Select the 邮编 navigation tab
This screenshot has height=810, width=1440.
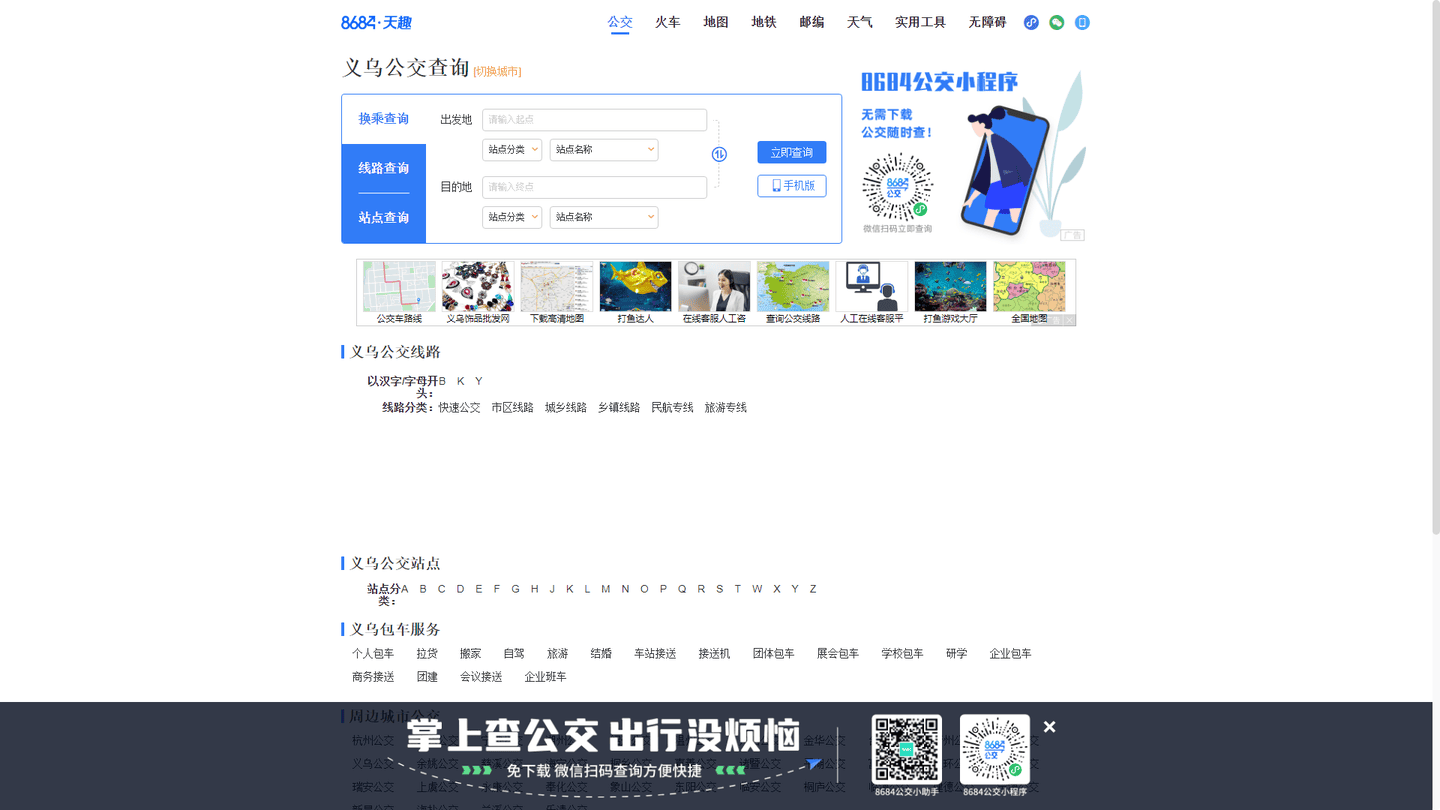pyautogui.click(x=812, y=22)
